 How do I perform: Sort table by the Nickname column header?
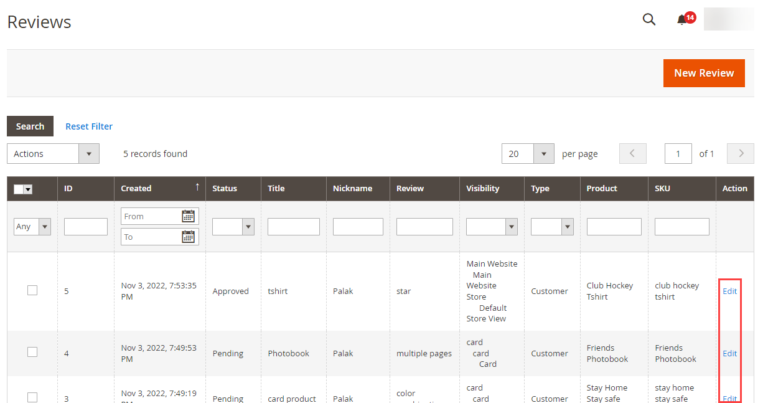tap(352, 188)
